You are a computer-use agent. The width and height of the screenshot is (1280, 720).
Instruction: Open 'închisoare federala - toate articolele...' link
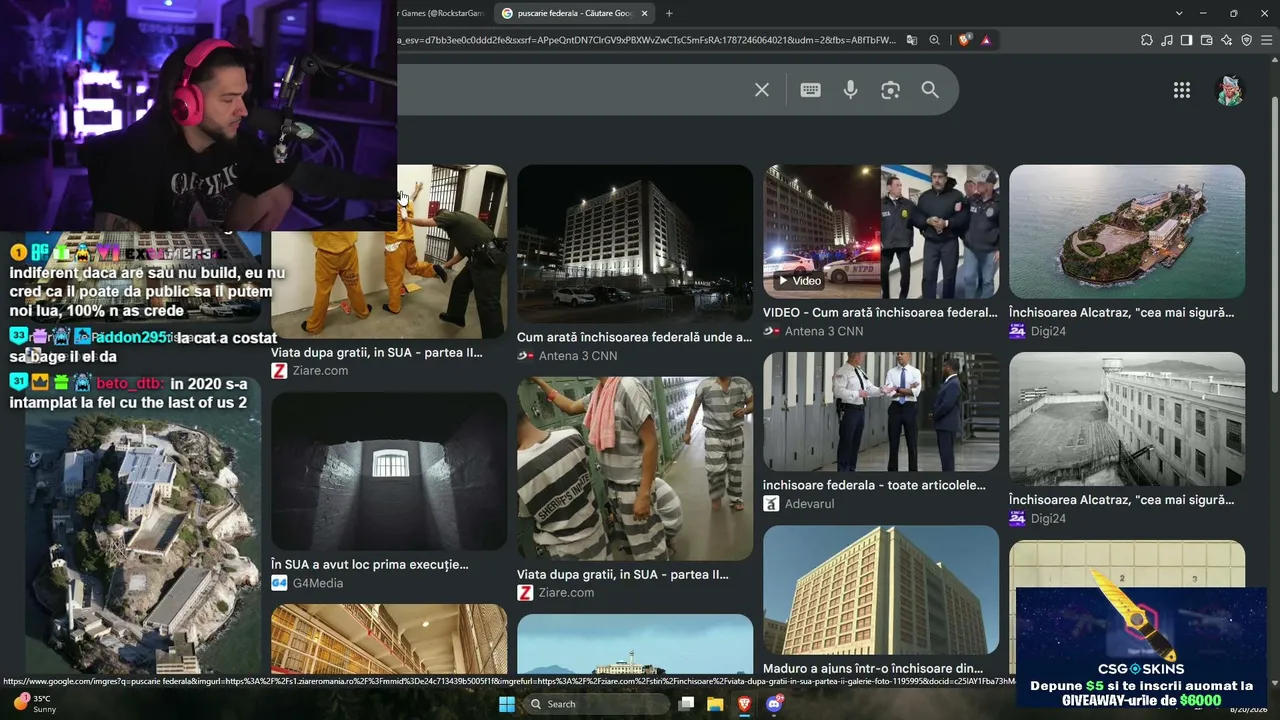click(x=874, y=485)
